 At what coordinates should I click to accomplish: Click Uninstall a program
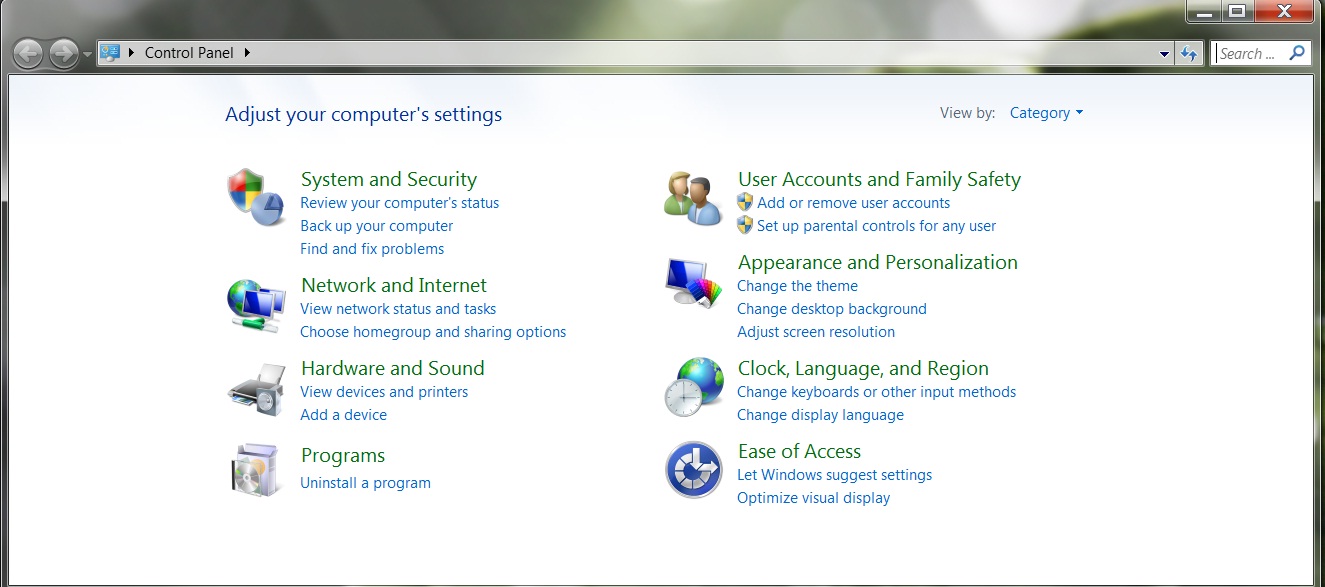365,482
